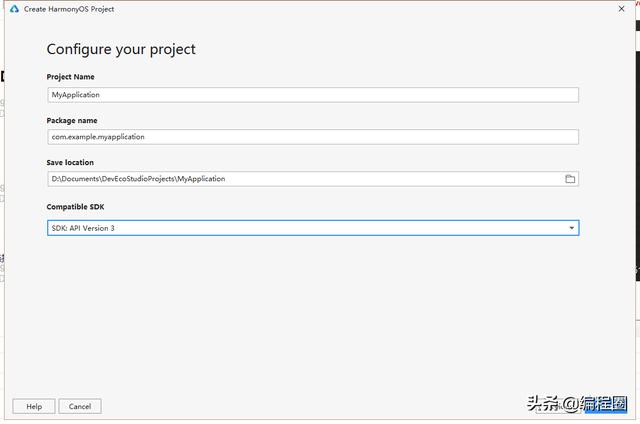The height and width of the screenshot is (424, 640).
Task: Select the SDK: API Version 3 combo box
Action: [x=313, y=228]
